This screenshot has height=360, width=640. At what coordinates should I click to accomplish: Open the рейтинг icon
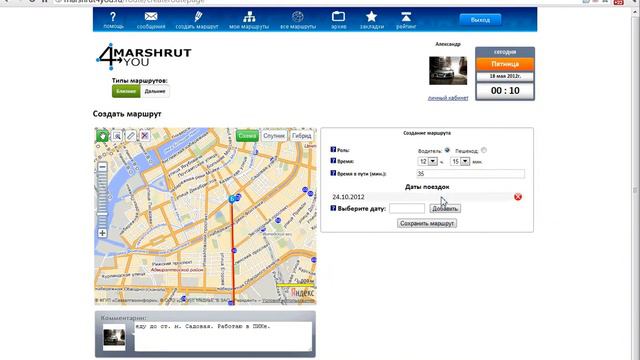coord(406,17)
